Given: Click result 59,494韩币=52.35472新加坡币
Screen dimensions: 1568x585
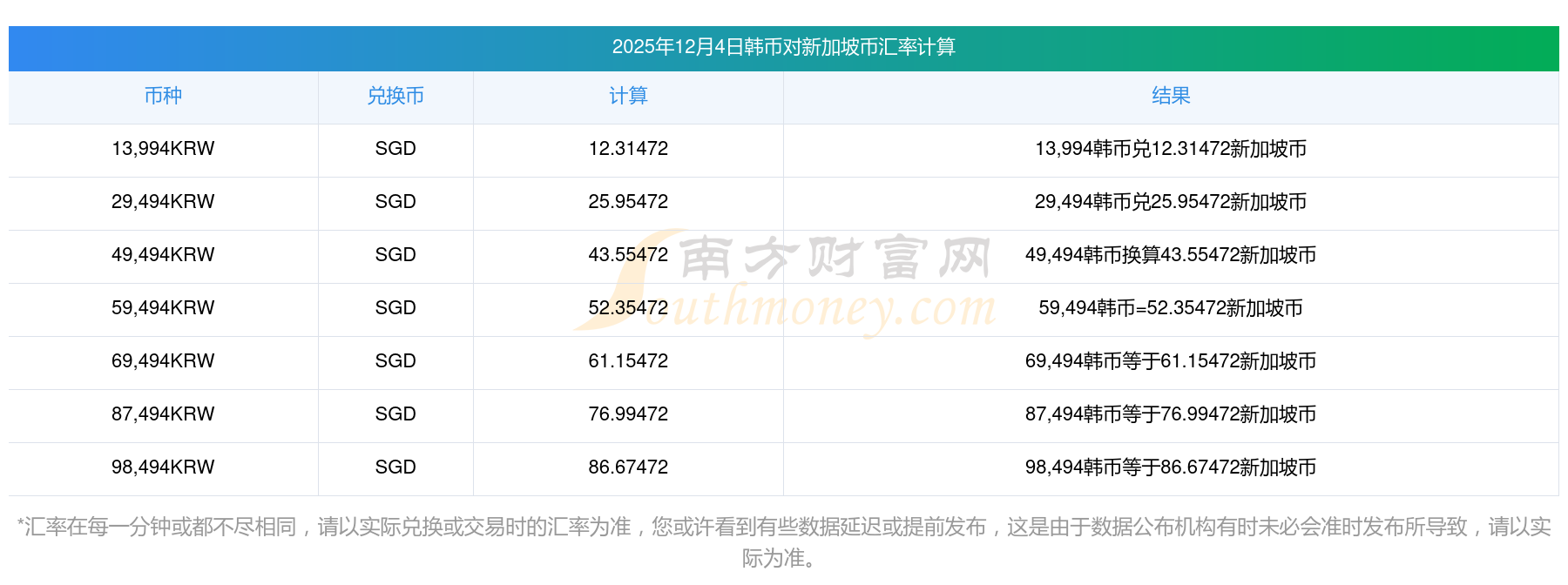Looking at the screenshot, I should 1171,308.
